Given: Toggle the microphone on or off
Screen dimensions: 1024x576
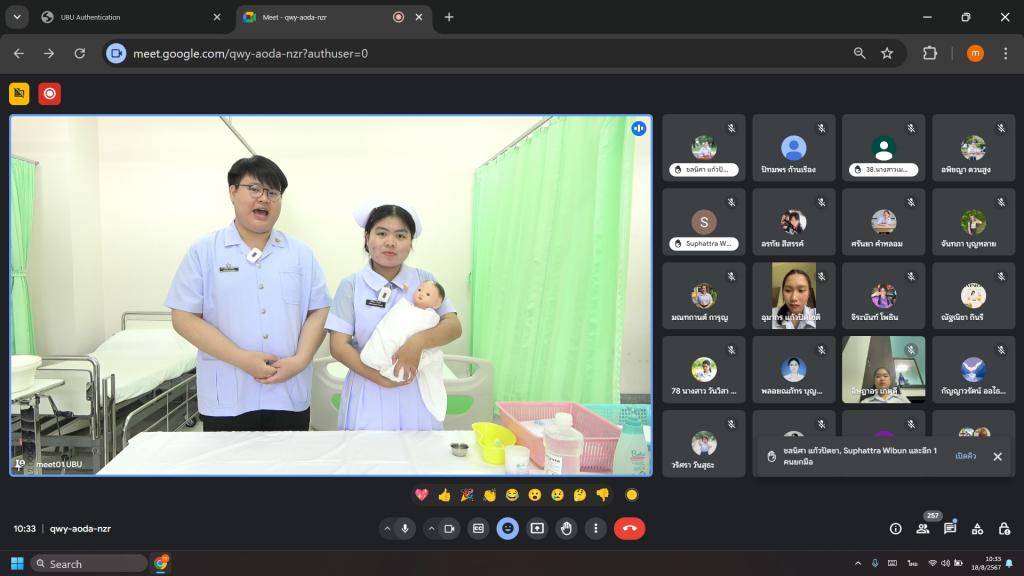Looking at the screenshot, I should [406, 528].
